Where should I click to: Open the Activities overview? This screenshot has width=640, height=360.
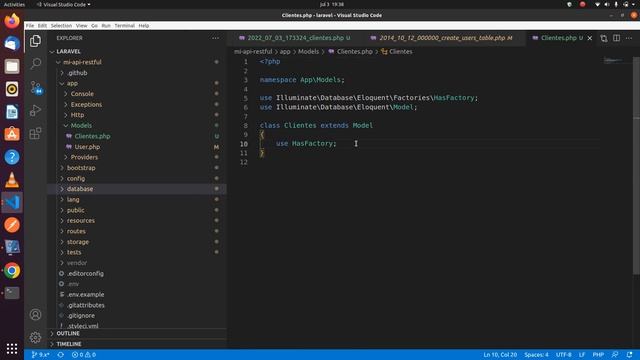pyautogui.click(x=14, y=4)
